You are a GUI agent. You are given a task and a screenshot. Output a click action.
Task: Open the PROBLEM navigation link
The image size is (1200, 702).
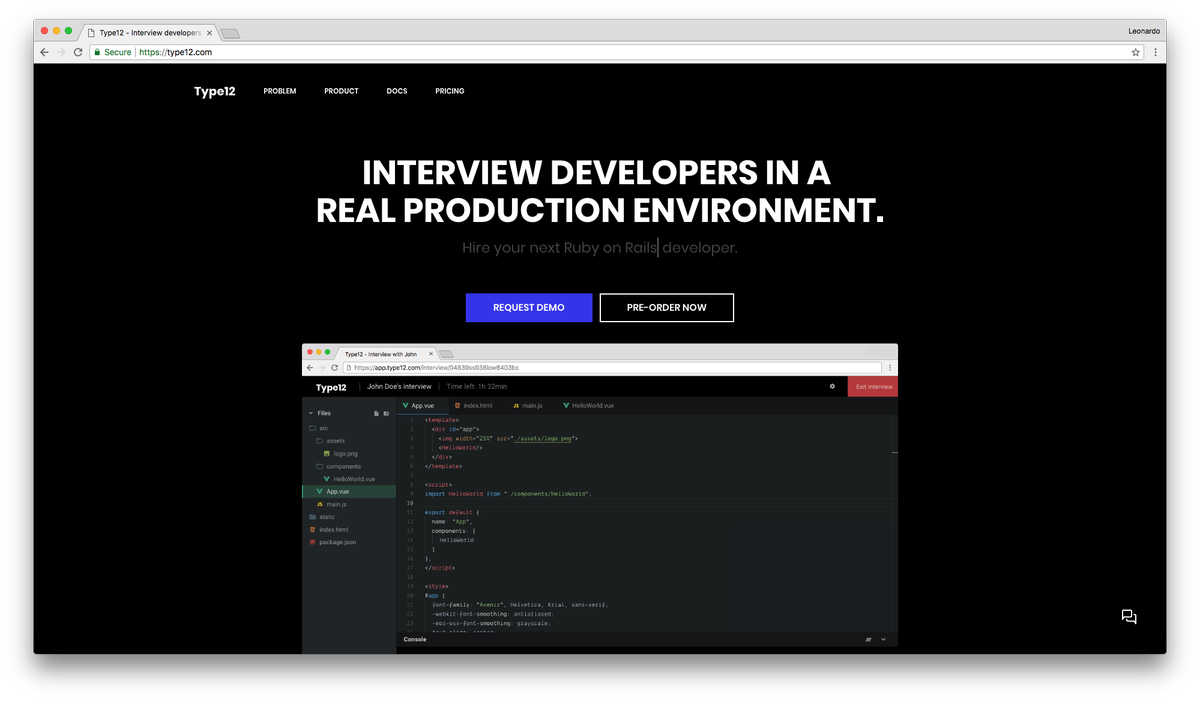coord(280,91)
